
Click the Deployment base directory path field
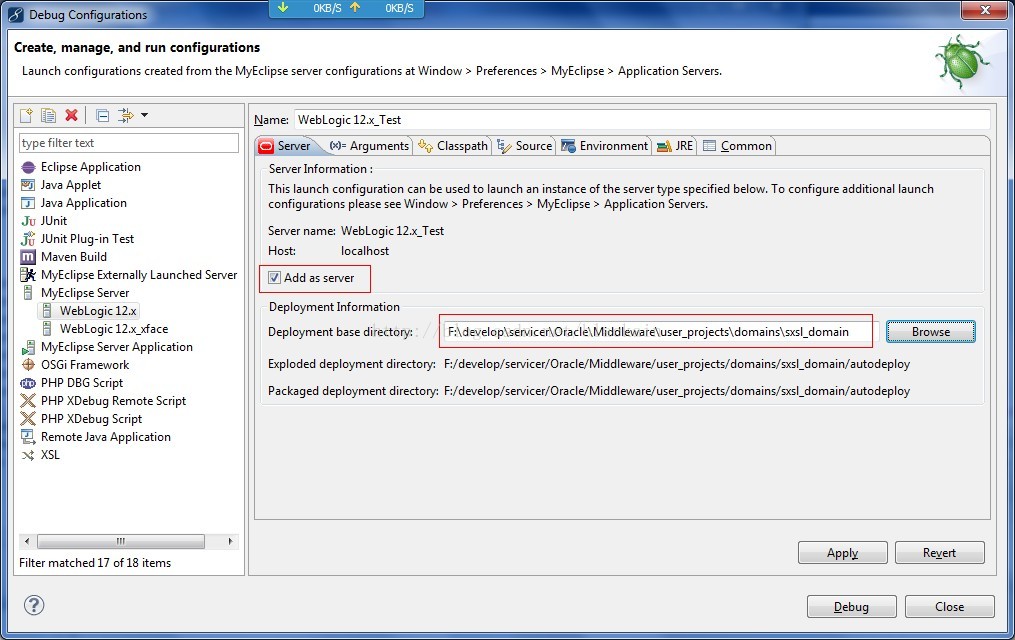pyautogui.click(x=658, y=332)
